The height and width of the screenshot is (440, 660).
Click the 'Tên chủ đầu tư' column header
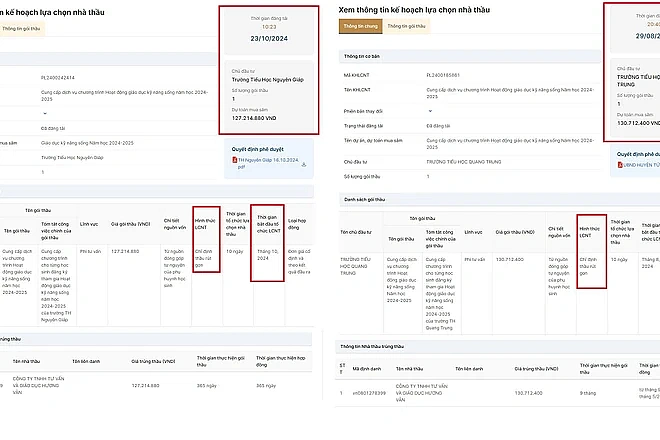pyautogui.click(x=356, y=232)
